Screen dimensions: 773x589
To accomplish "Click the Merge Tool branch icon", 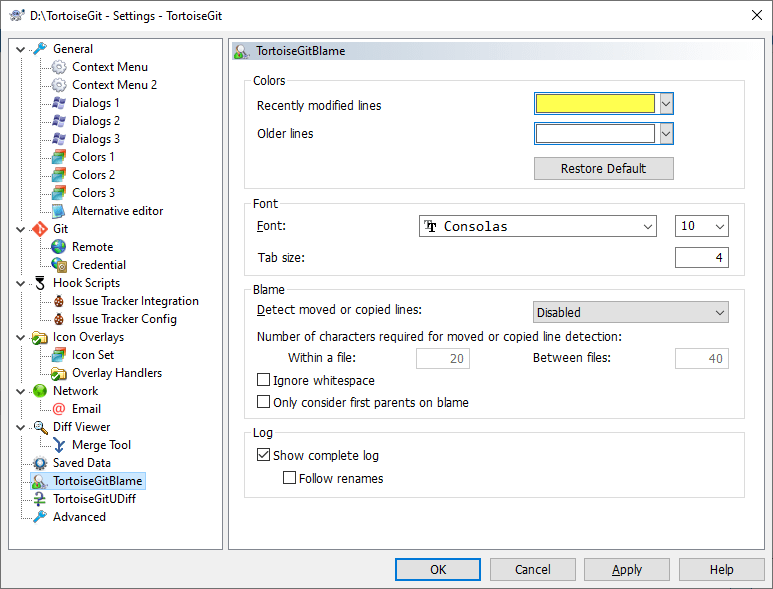I will [x=59, y=445].
